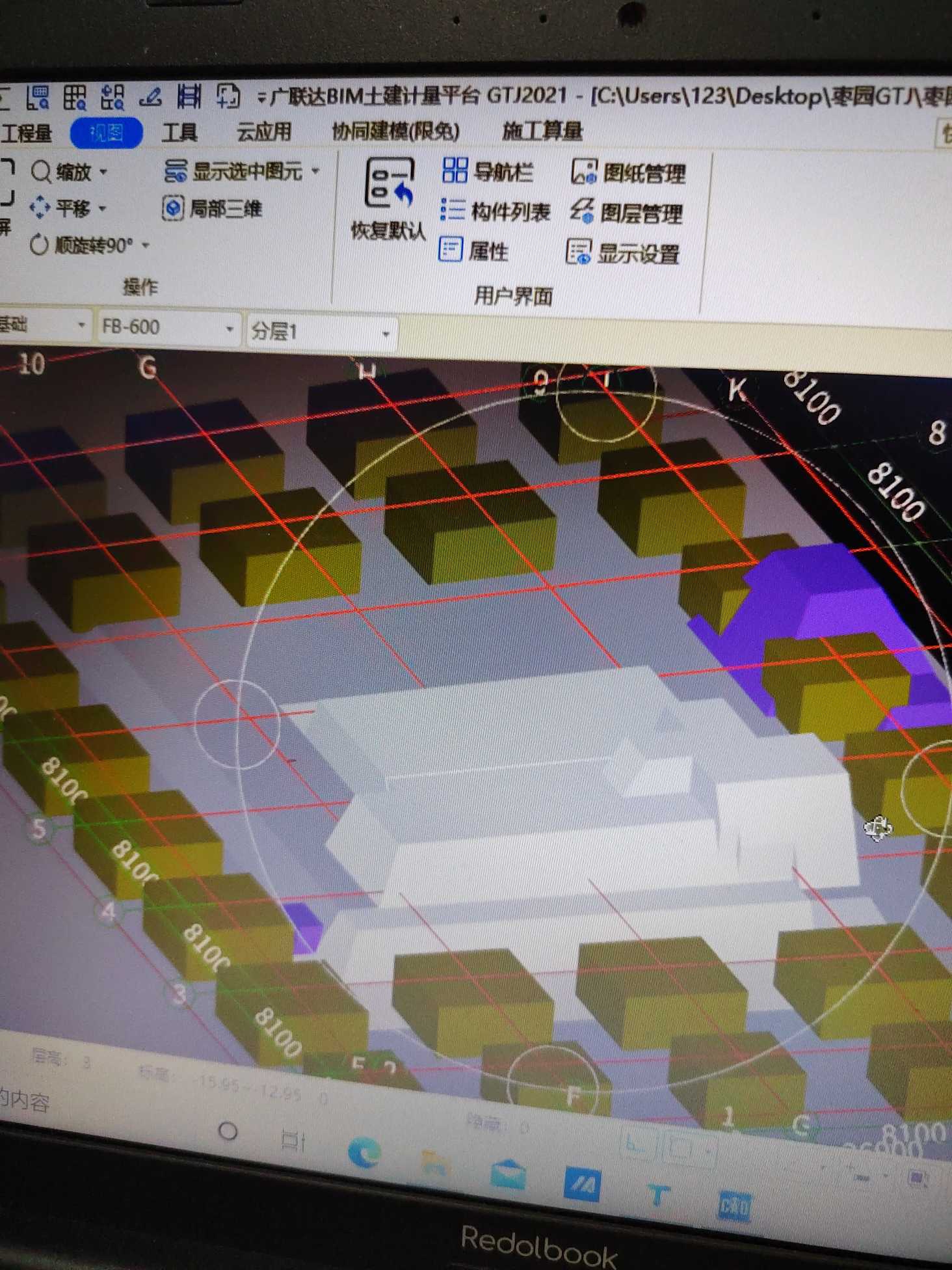
Task: Open the CAD app taskbar icon
Action: click(x=735, y=1207)
